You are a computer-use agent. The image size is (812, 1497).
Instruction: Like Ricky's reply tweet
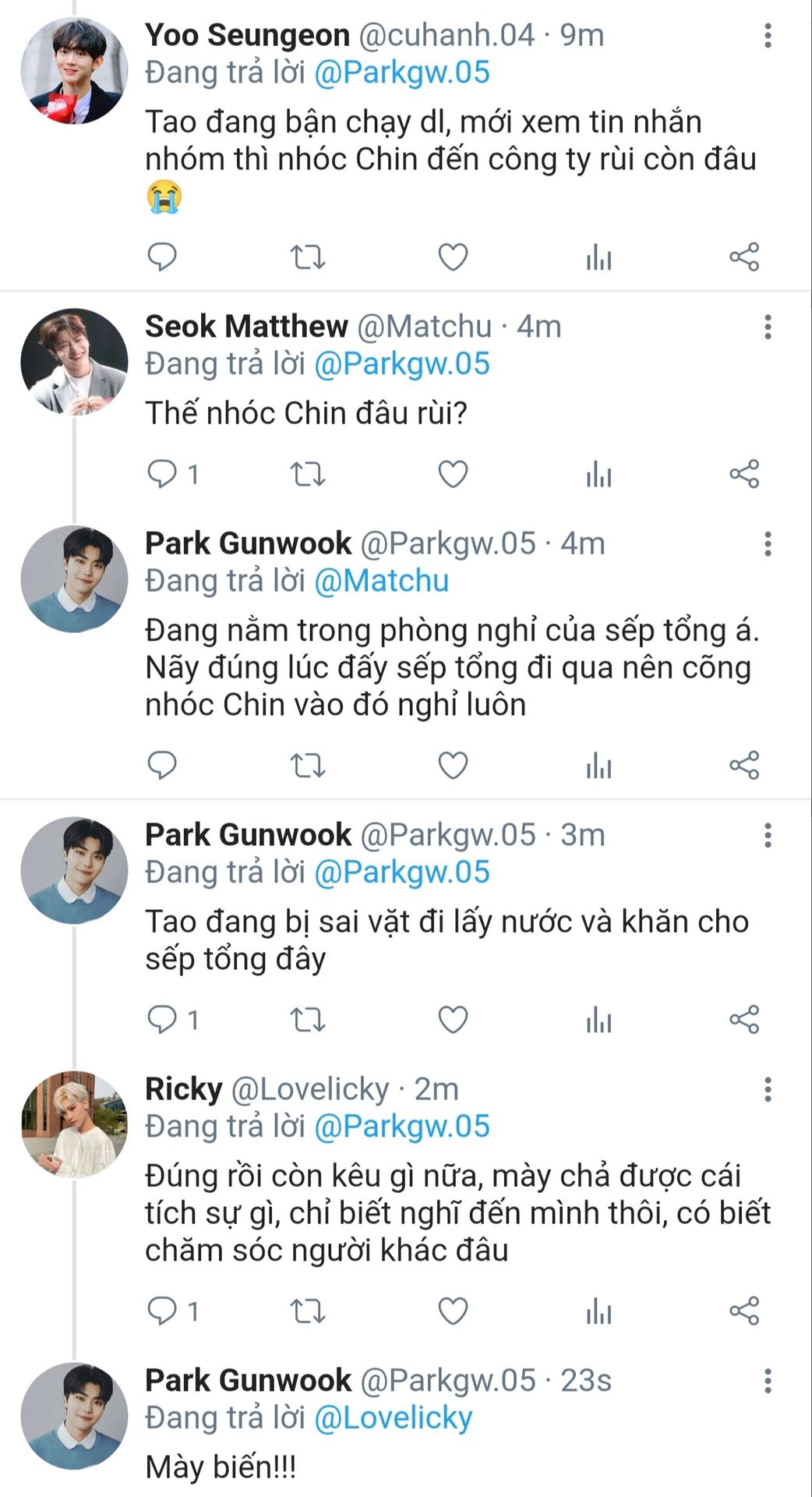point(453,1311)
